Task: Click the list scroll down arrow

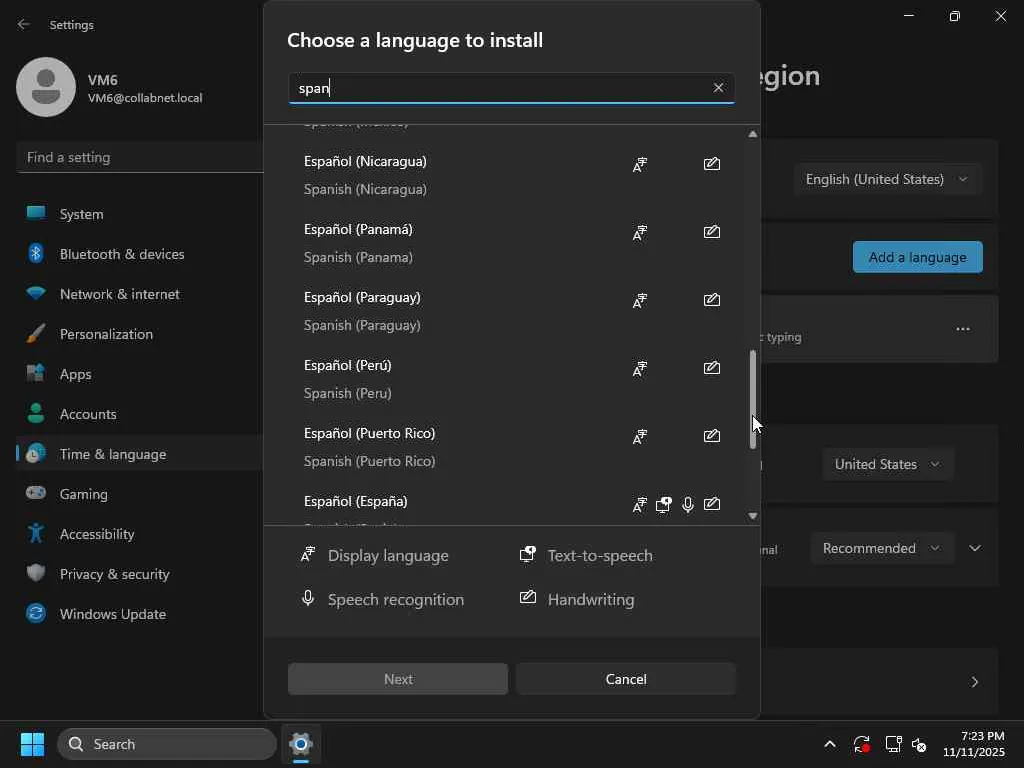Action: coord(752,516)
